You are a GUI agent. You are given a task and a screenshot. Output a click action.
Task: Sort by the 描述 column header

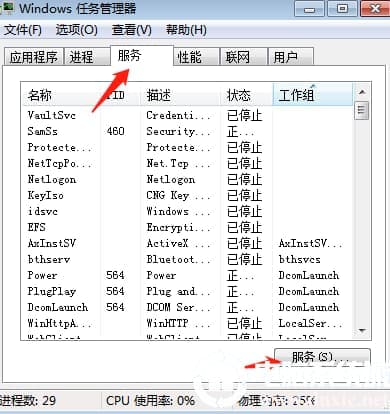(x=180, y=95)
